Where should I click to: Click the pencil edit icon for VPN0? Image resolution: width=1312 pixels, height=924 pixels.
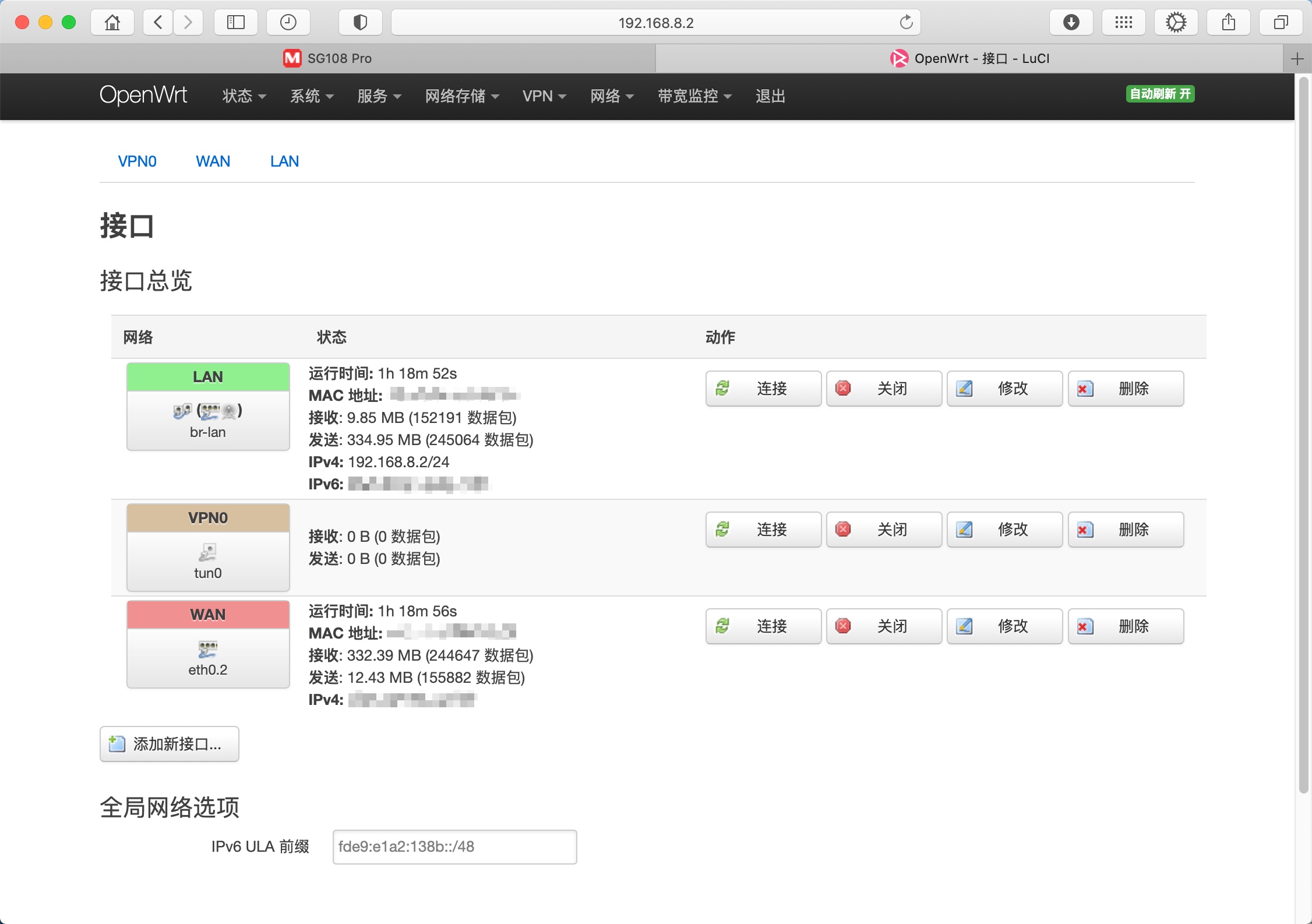pos(965,530)
